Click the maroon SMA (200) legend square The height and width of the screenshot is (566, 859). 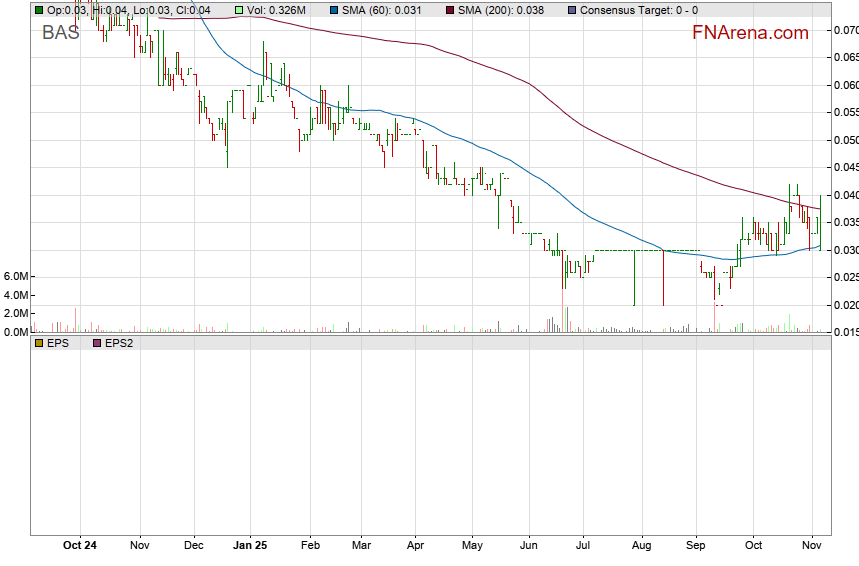pos(450,10)
